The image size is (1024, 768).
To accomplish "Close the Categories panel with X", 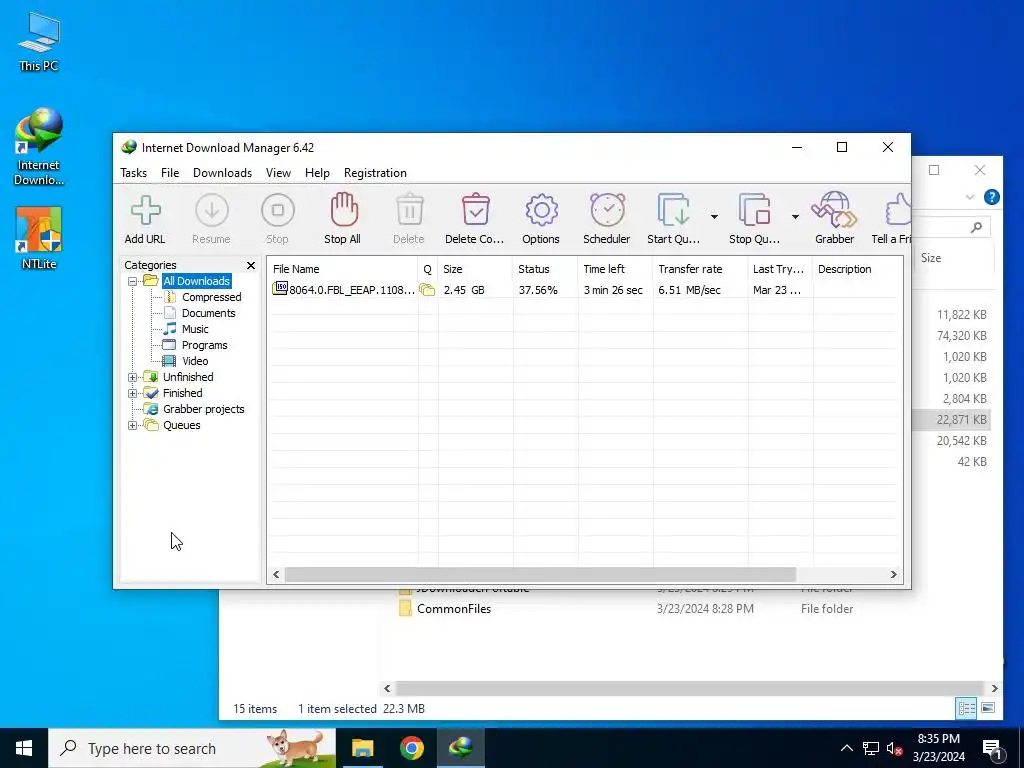I will 251,265.
